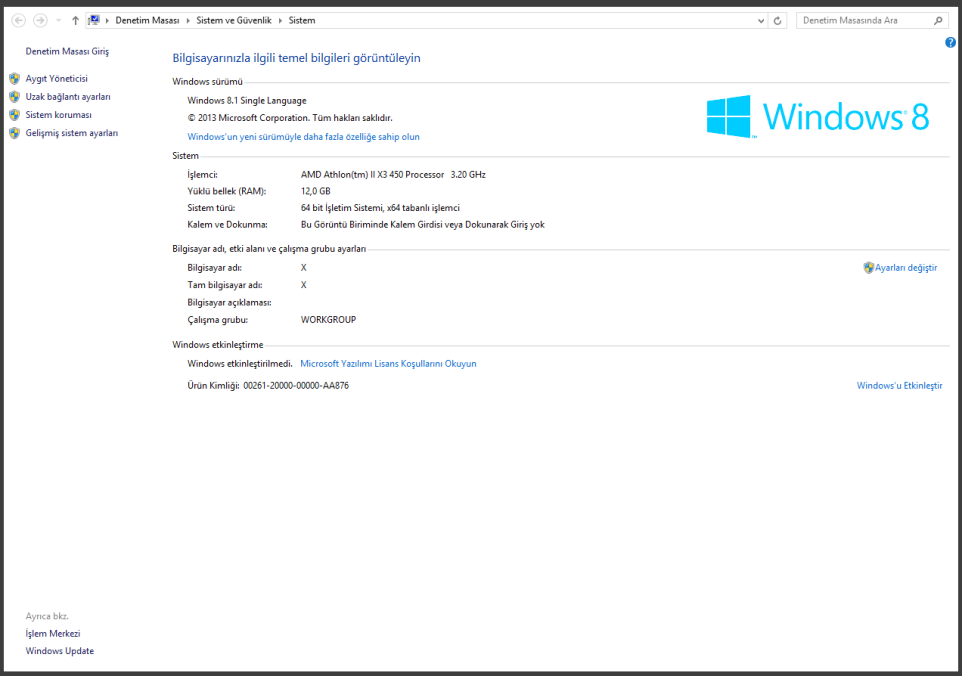Open İşlem Merkezi link

[x=53, y=634]
